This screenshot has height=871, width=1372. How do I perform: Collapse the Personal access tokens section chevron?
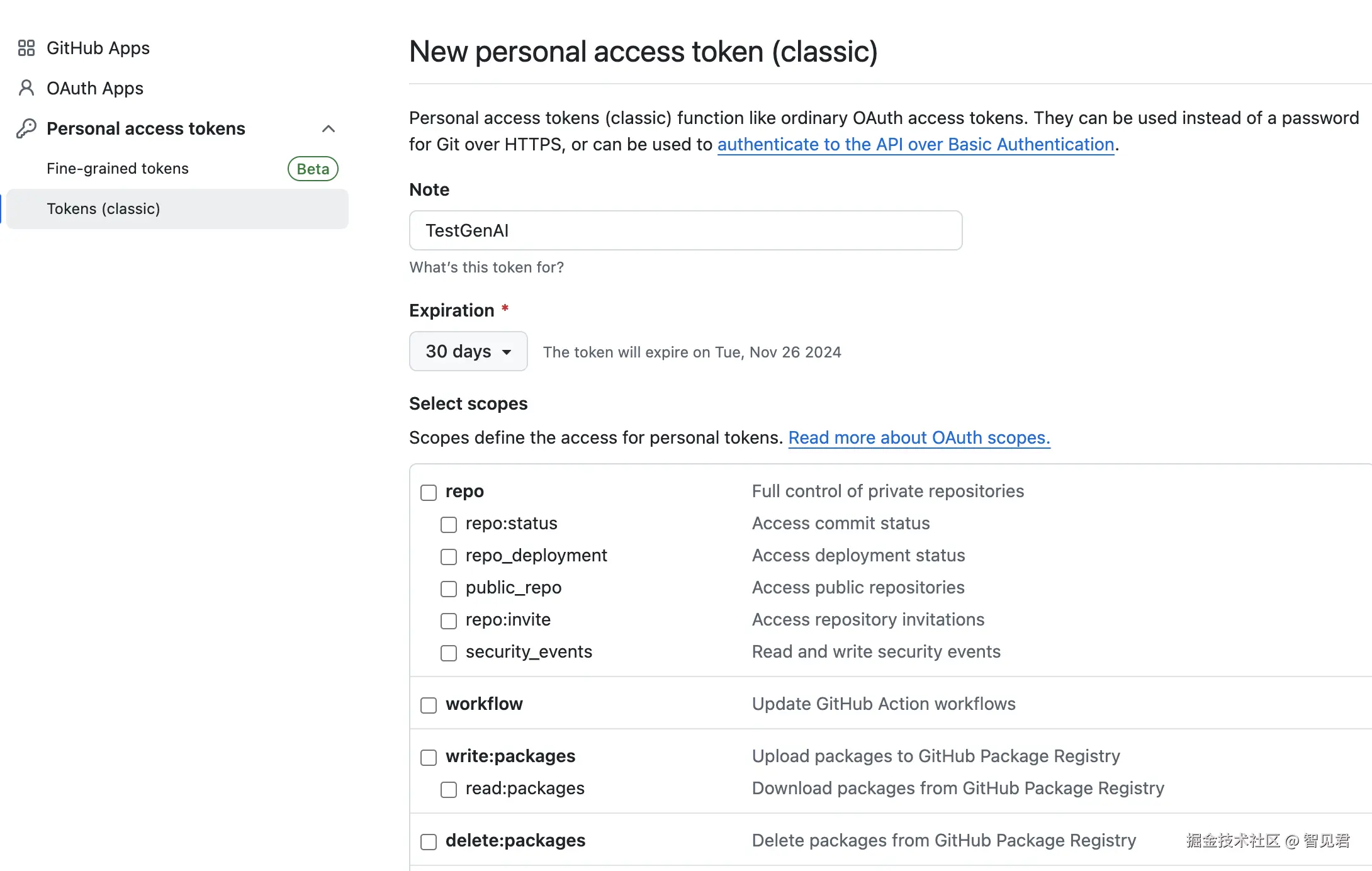328,129
